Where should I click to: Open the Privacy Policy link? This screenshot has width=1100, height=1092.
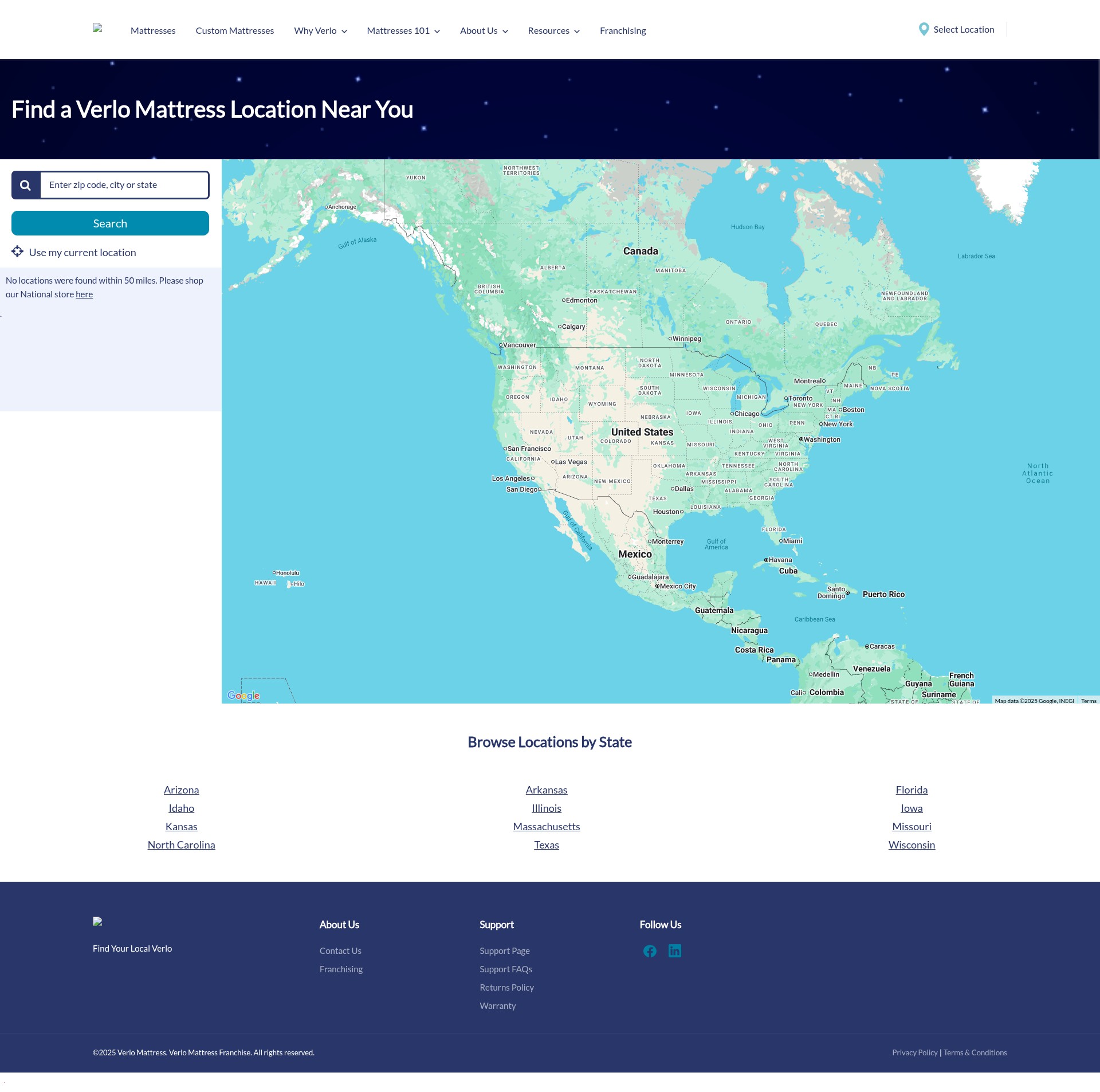point(915,1052)
